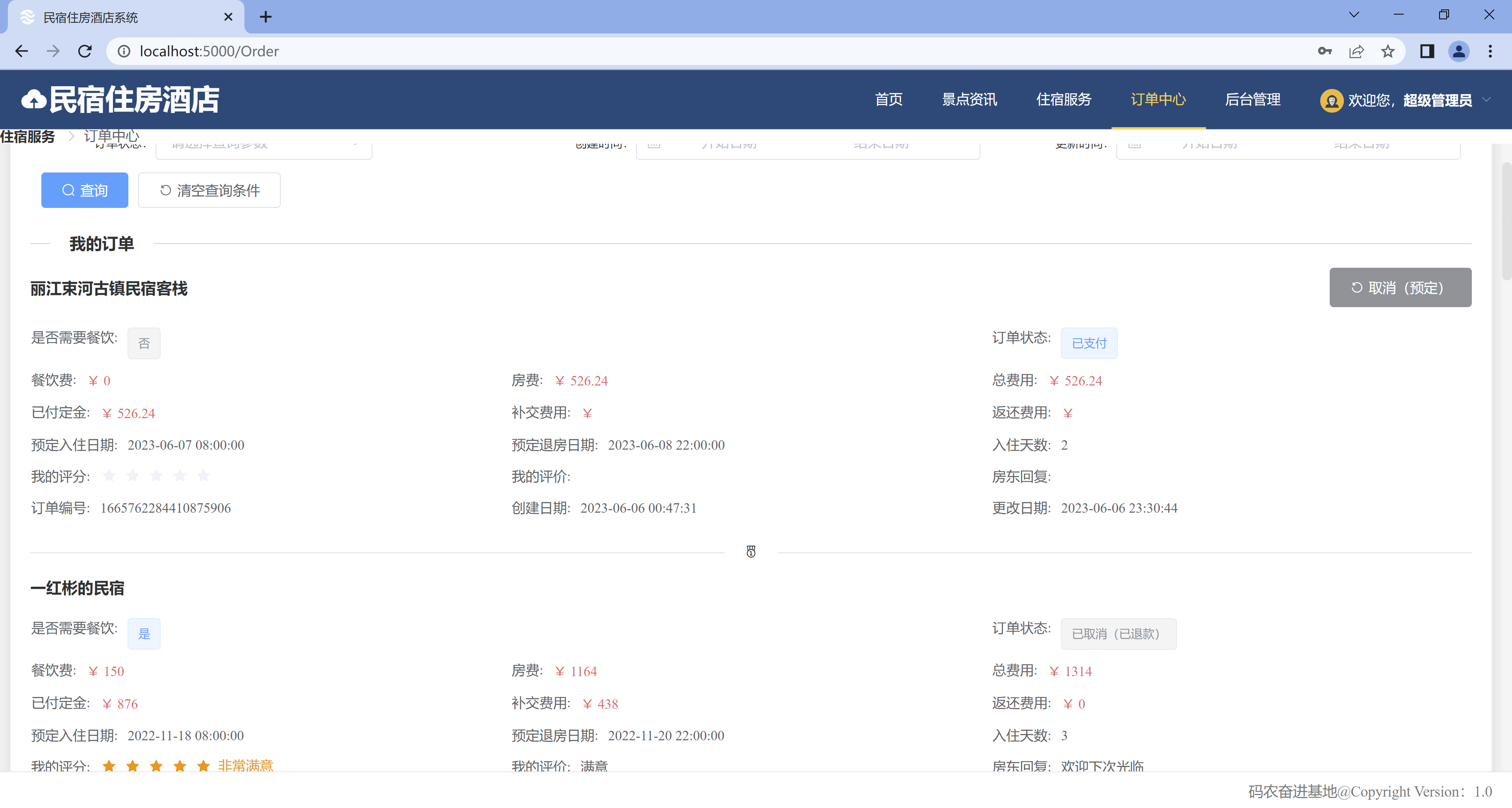Open 景点资讯 menu item
The image size is (1512, 808).
tap(970, 100)
